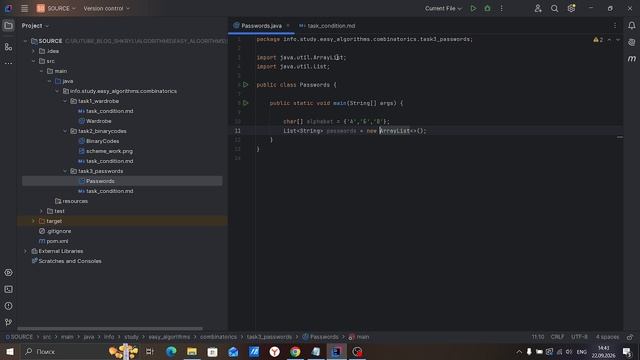The height and width of the screenshot is (360, 640).
Task: Open Project view options dropdown
Action: pyautogui.click(x=35, y=26)
